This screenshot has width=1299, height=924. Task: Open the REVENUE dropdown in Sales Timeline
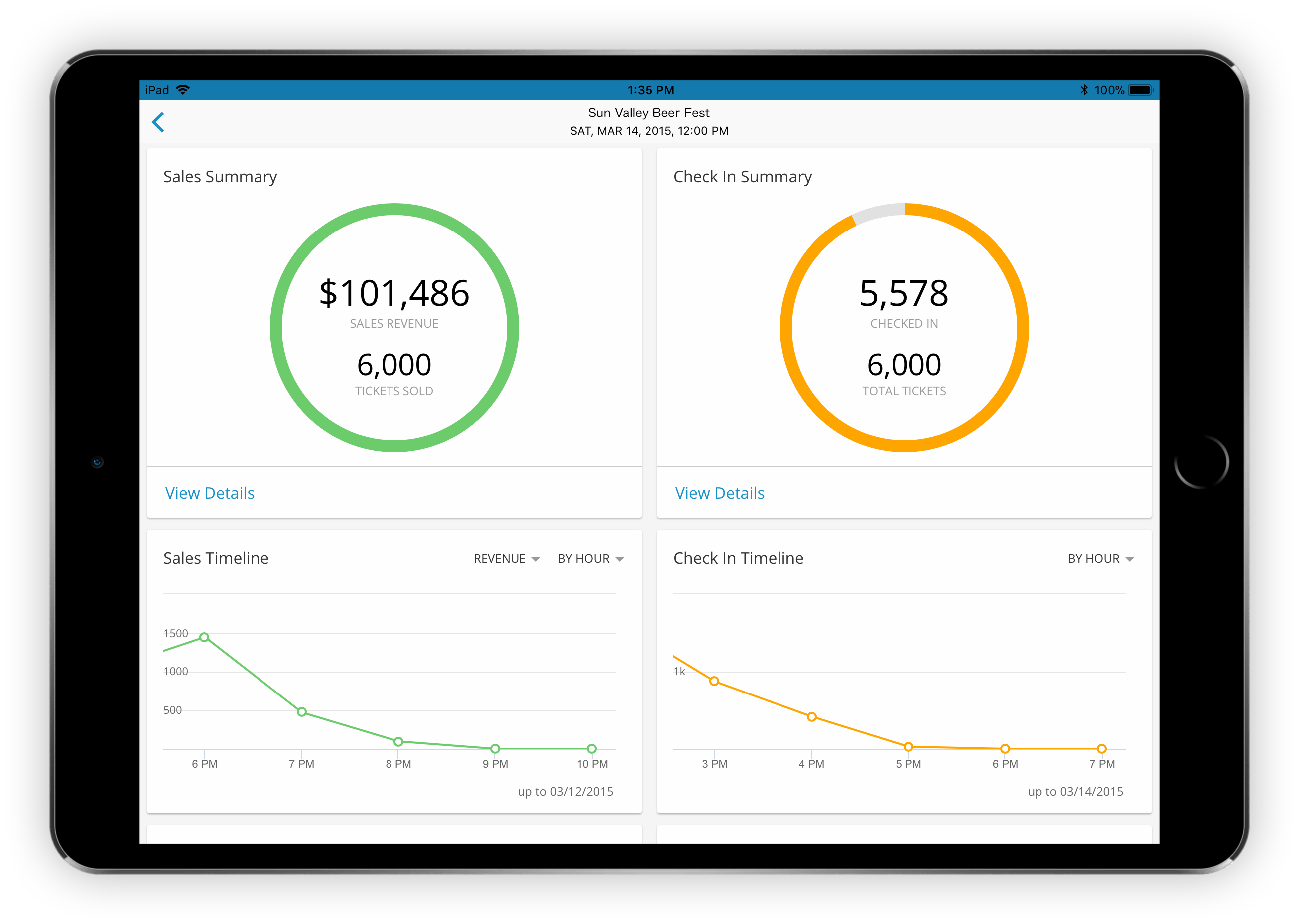click(507, 559)
